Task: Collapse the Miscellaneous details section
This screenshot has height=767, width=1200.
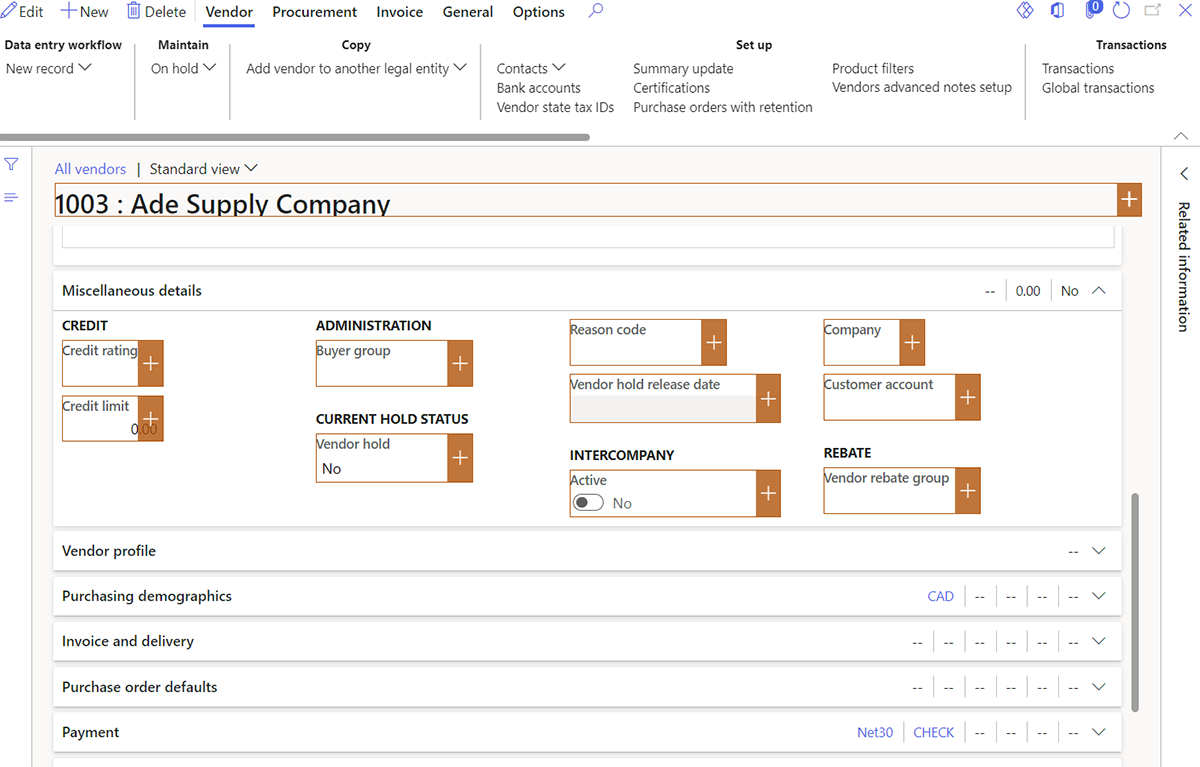Action: click(x=1098, y=290)
